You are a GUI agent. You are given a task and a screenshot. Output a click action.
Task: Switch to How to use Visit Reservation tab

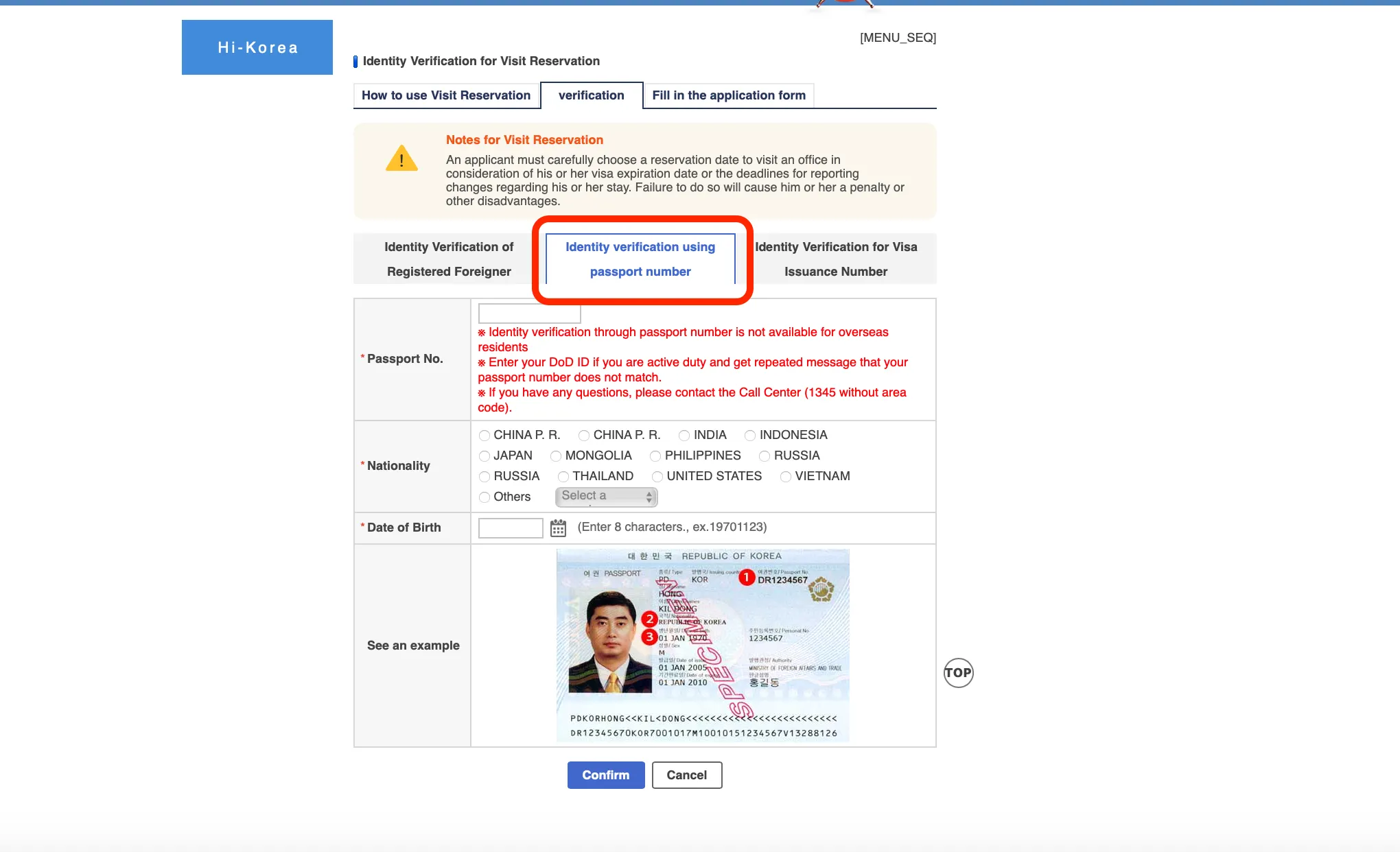pyautogui.click(x=446, y=95)
